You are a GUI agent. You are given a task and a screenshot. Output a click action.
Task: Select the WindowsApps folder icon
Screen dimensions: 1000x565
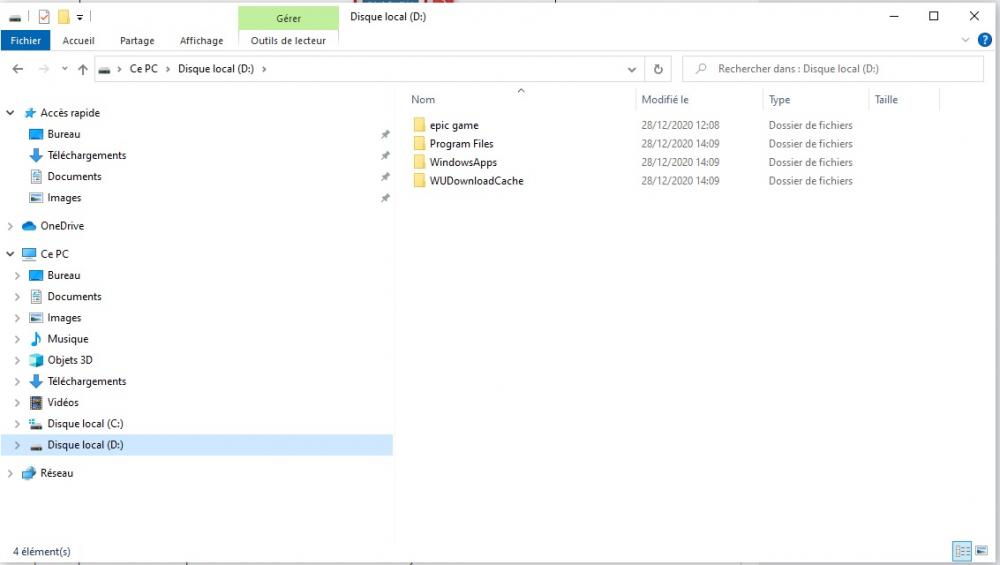419,162
